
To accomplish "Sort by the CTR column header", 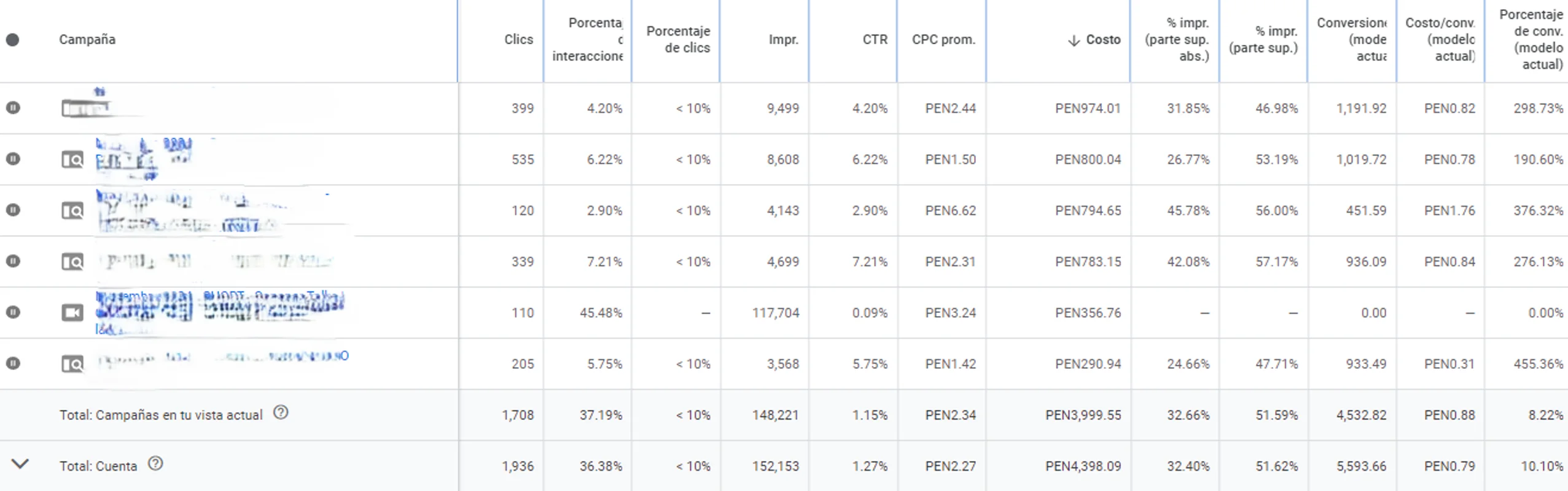I will click(x=875, y=39).
